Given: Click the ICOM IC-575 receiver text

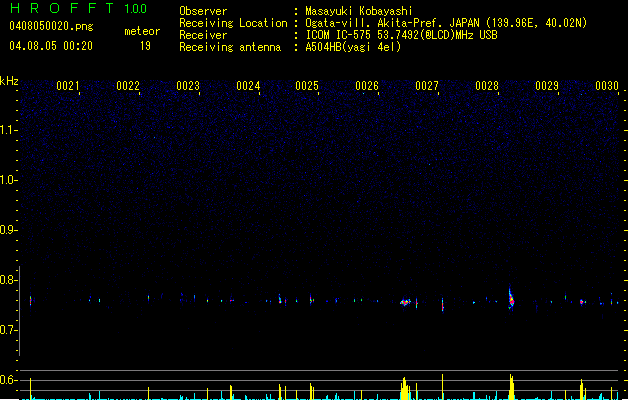Looking at the screenshot, I should tap(402, 35).
